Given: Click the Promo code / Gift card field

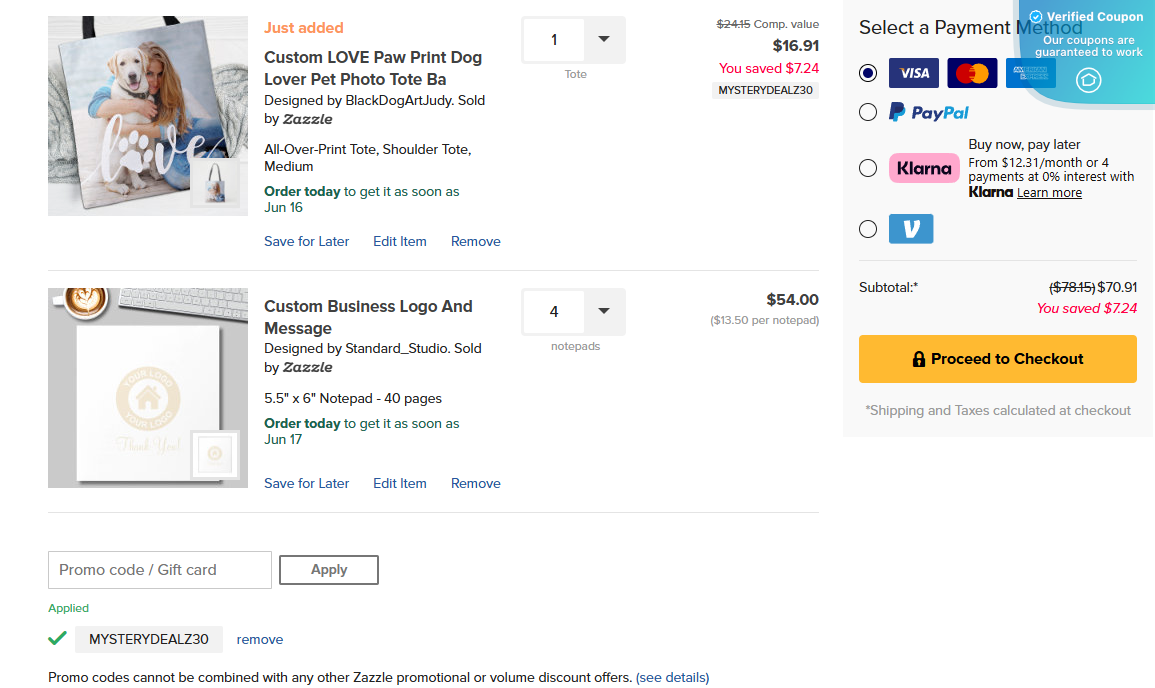Looking at the screenshot, I should click(x=160, y=570).
